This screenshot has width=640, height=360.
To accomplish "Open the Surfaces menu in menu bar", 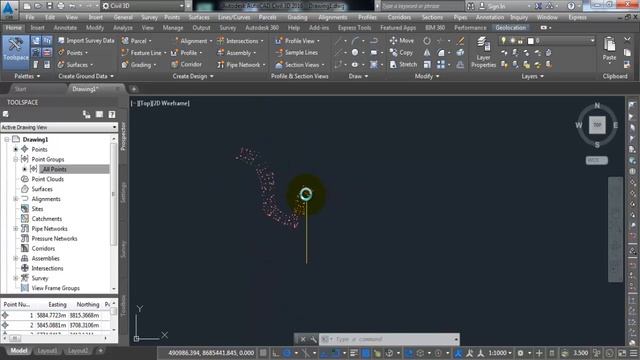I will [199, 18].
